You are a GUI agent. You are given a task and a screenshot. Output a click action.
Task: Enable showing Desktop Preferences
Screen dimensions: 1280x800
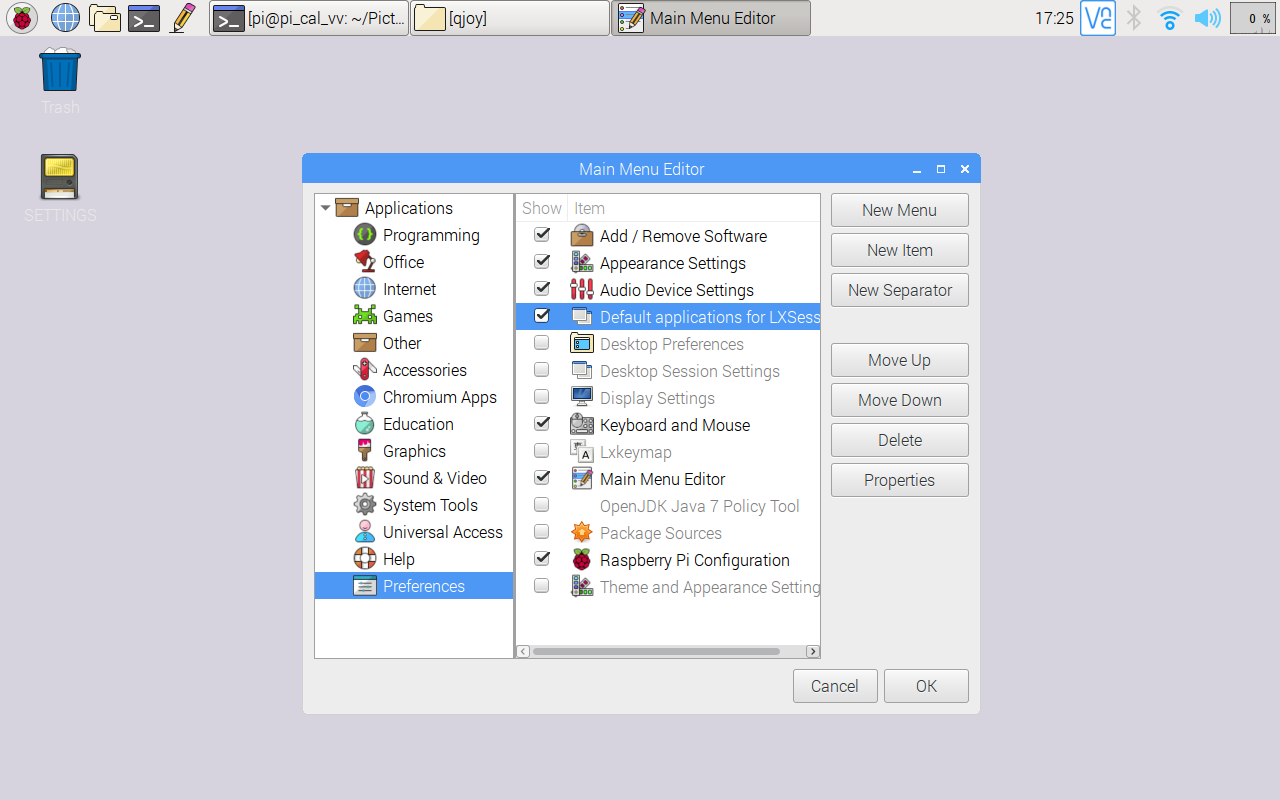tap(541, 342)
